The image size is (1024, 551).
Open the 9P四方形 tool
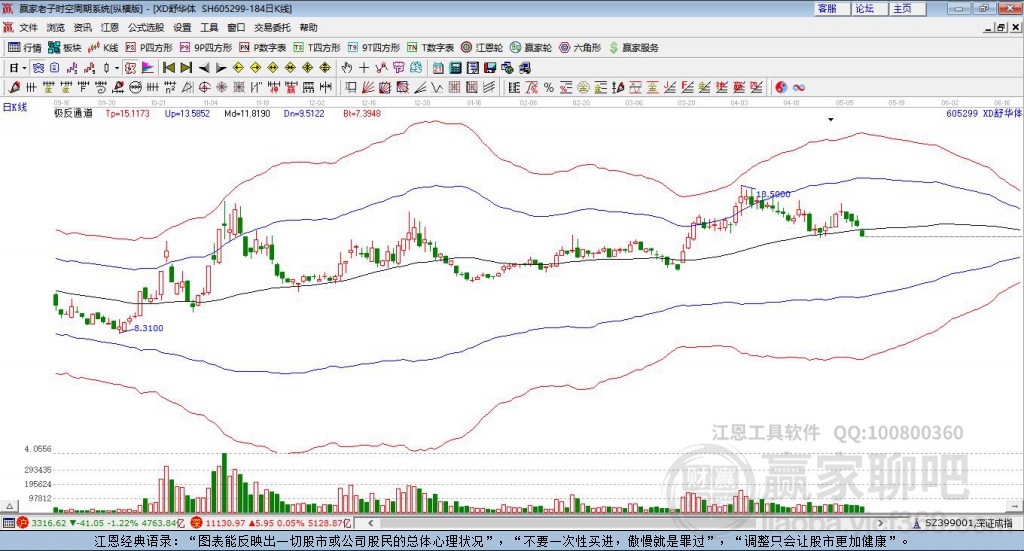coord(205,48)
